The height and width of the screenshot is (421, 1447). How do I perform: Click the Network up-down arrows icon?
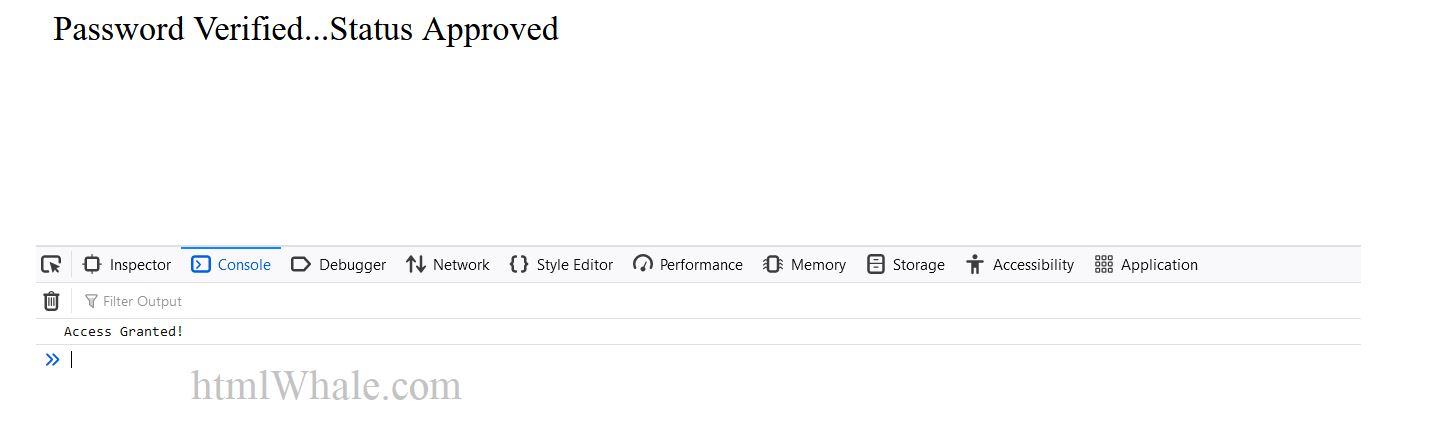[x=416, y=265]
